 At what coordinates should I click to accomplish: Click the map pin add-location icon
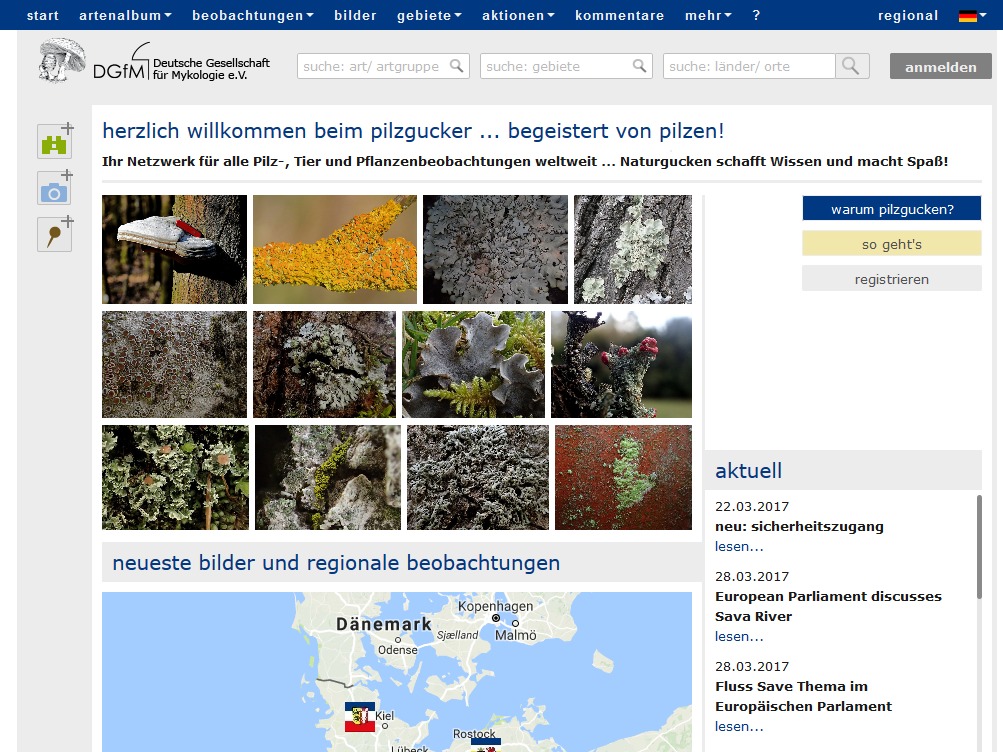pos(54,235)
